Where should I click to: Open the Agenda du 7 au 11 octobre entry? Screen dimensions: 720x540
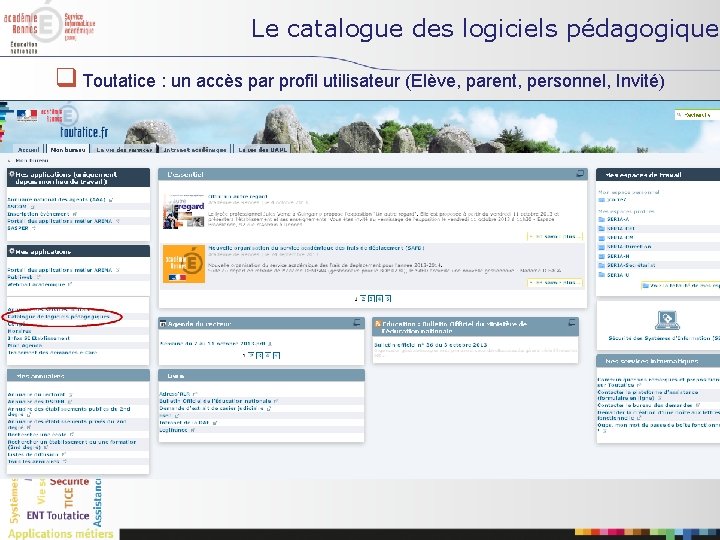213,343
